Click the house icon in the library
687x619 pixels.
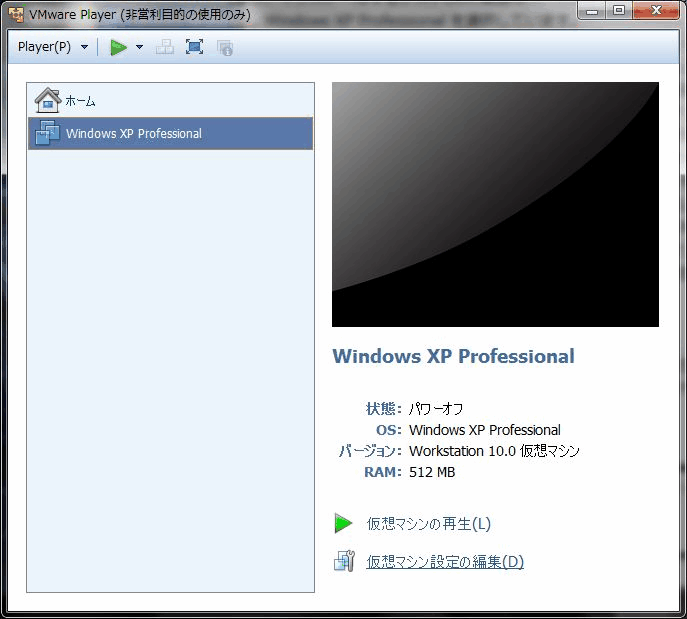pos(47,100)
